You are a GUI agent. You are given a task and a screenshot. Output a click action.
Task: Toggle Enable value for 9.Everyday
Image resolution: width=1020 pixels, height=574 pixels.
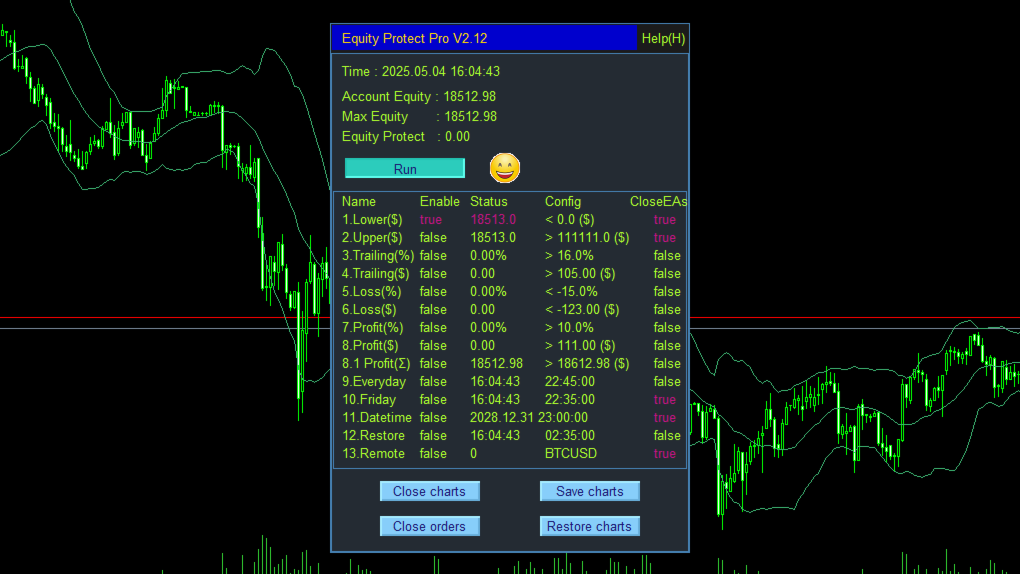click(x=433, y=382)
